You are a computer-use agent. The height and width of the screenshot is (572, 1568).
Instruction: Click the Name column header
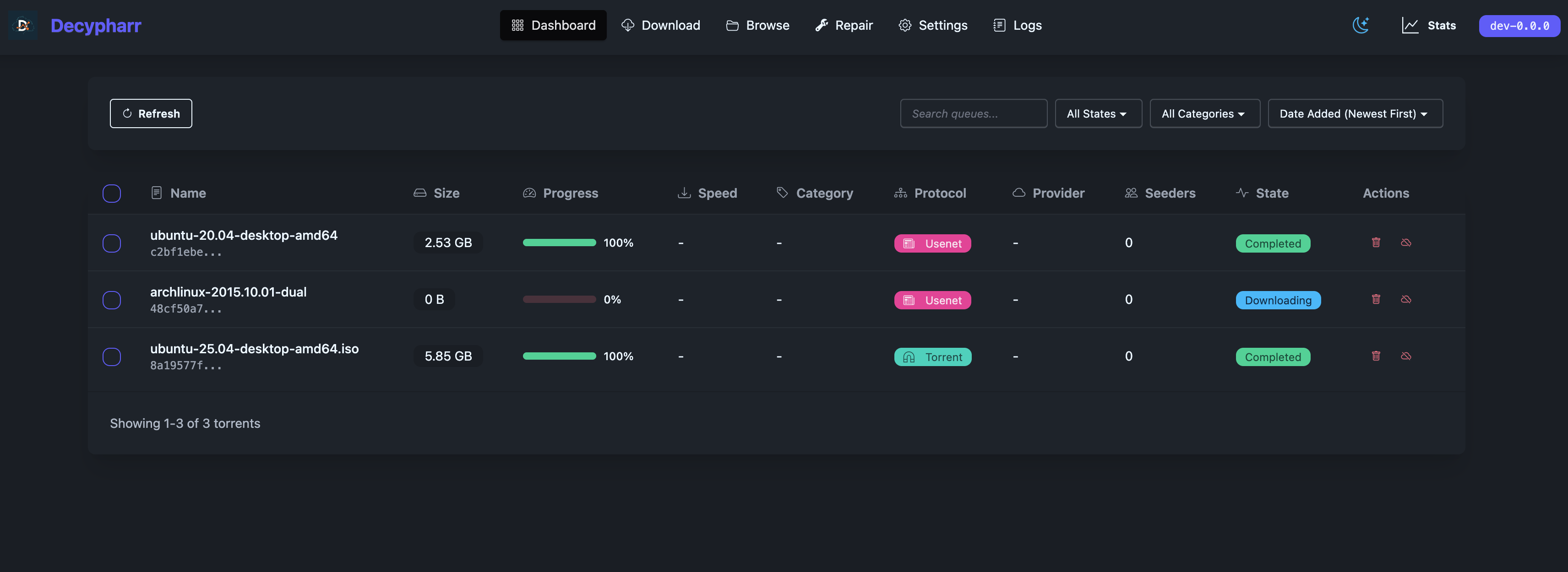pos(178,194)
